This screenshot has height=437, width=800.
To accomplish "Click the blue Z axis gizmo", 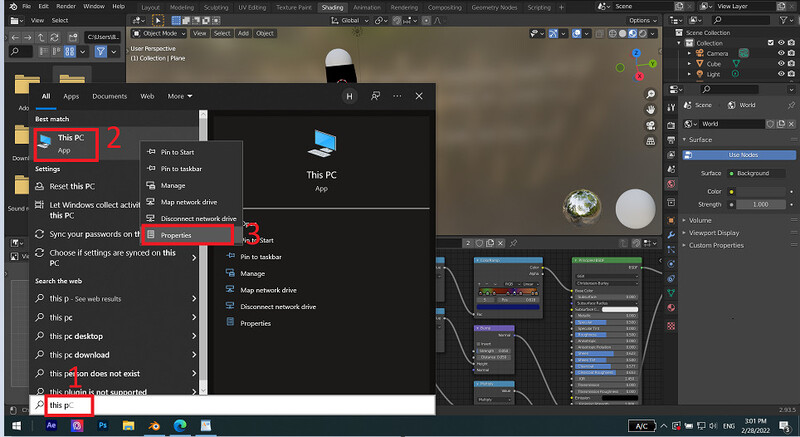I will [636, 53].
